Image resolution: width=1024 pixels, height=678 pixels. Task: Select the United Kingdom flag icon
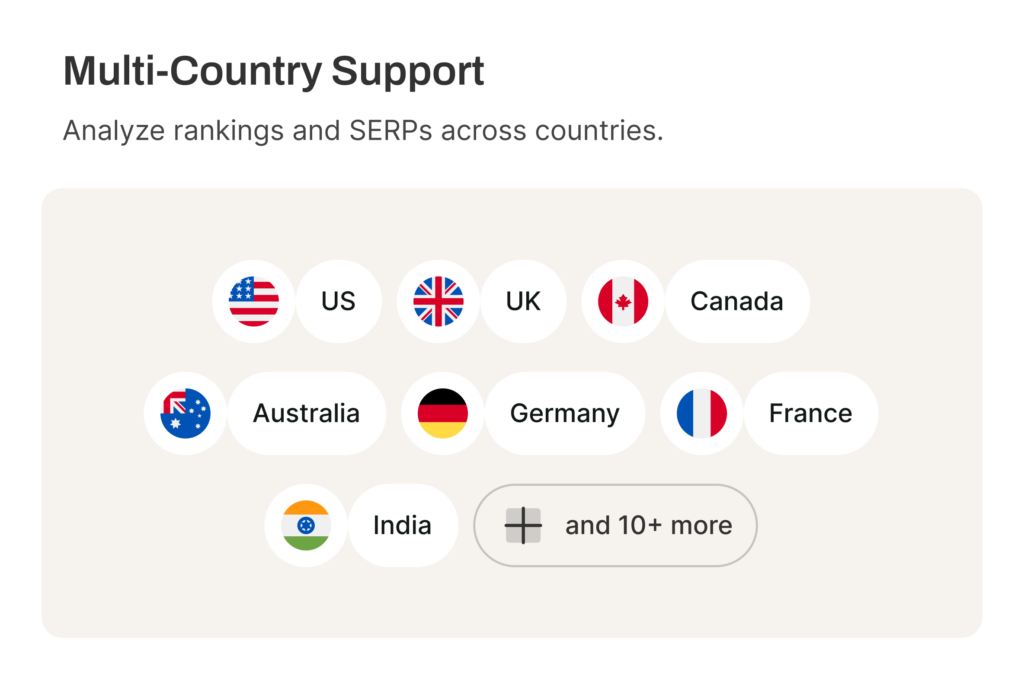point(439,301)
